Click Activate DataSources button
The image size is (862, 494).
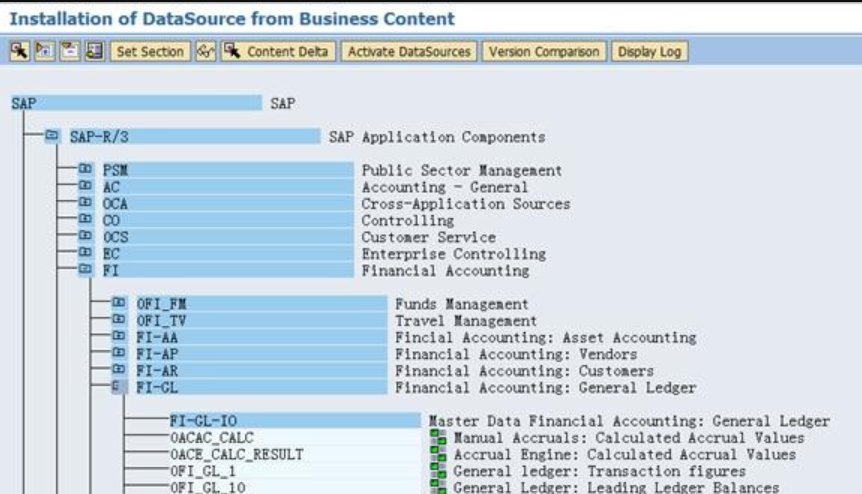coord(408,51)
